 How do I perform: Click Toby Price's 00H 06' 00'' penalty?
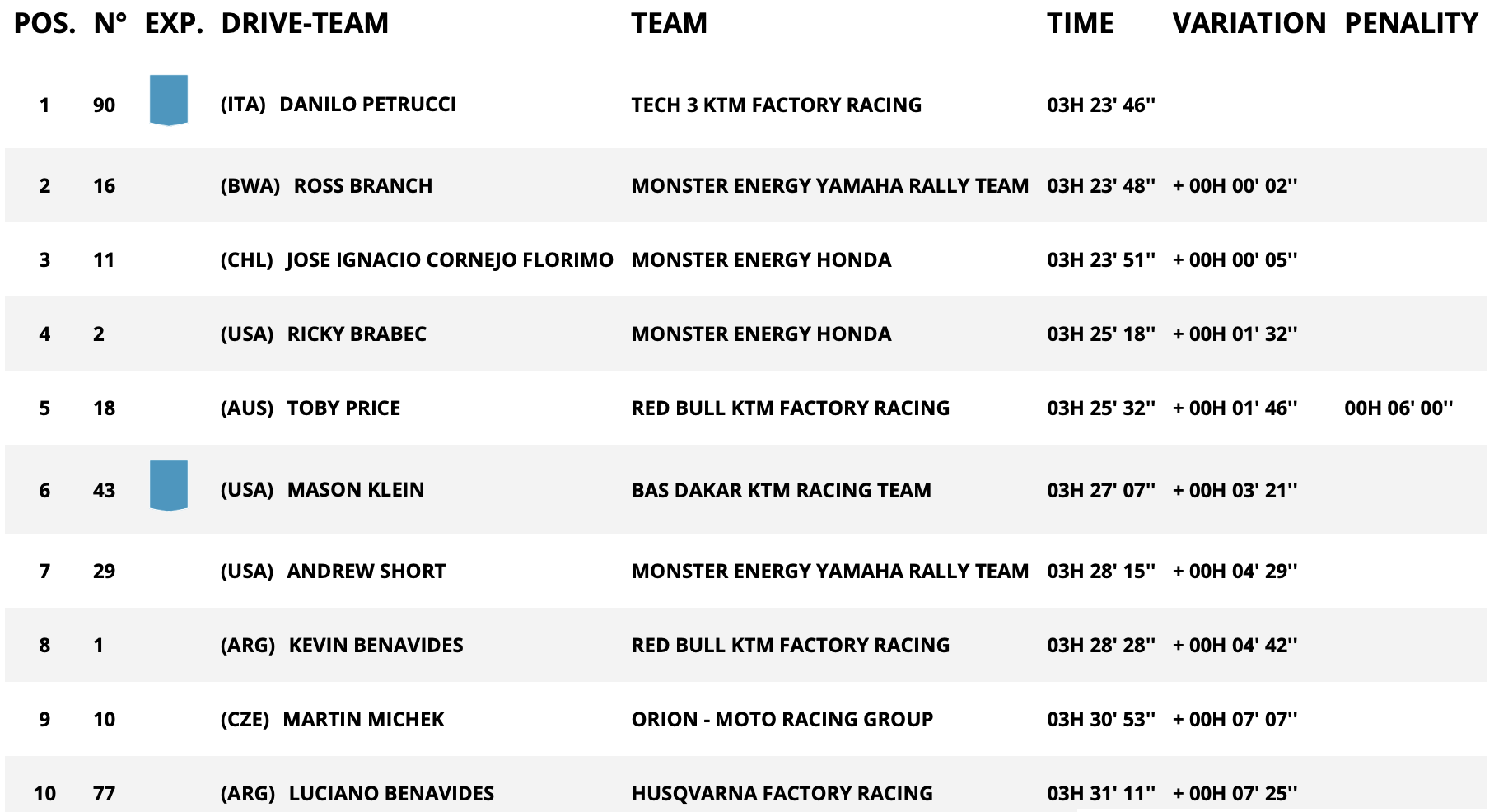1398,408
